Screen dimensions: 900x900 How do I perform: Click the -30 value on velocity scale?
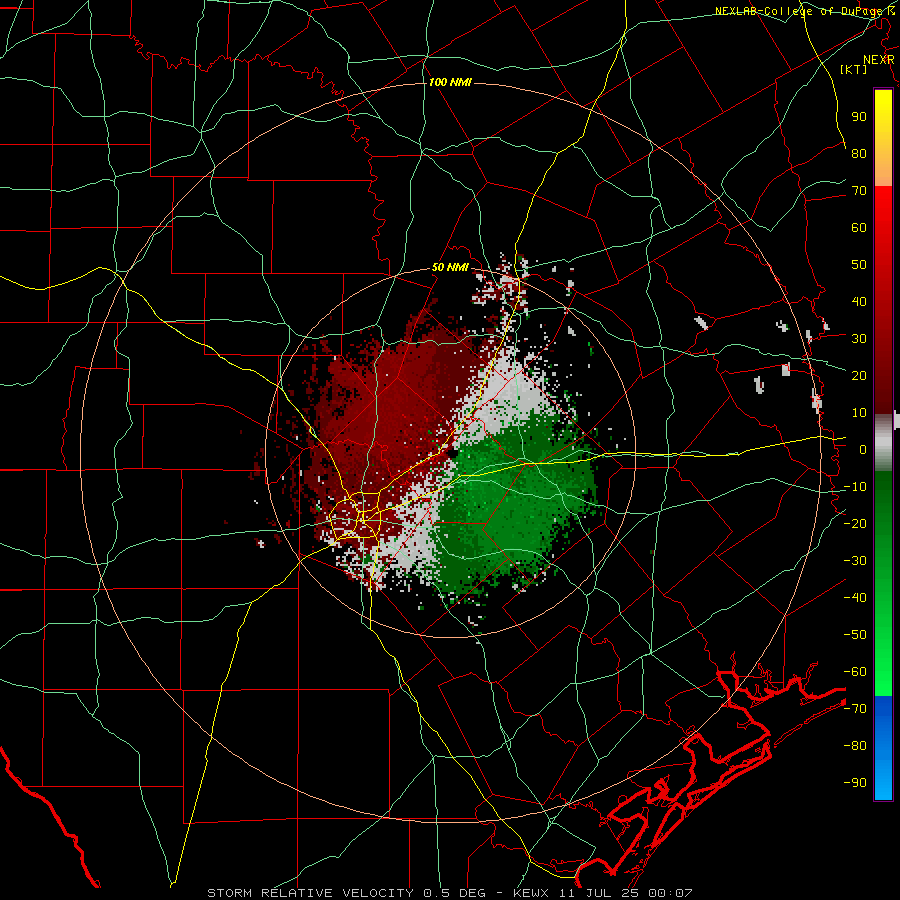tap(855, 561)
